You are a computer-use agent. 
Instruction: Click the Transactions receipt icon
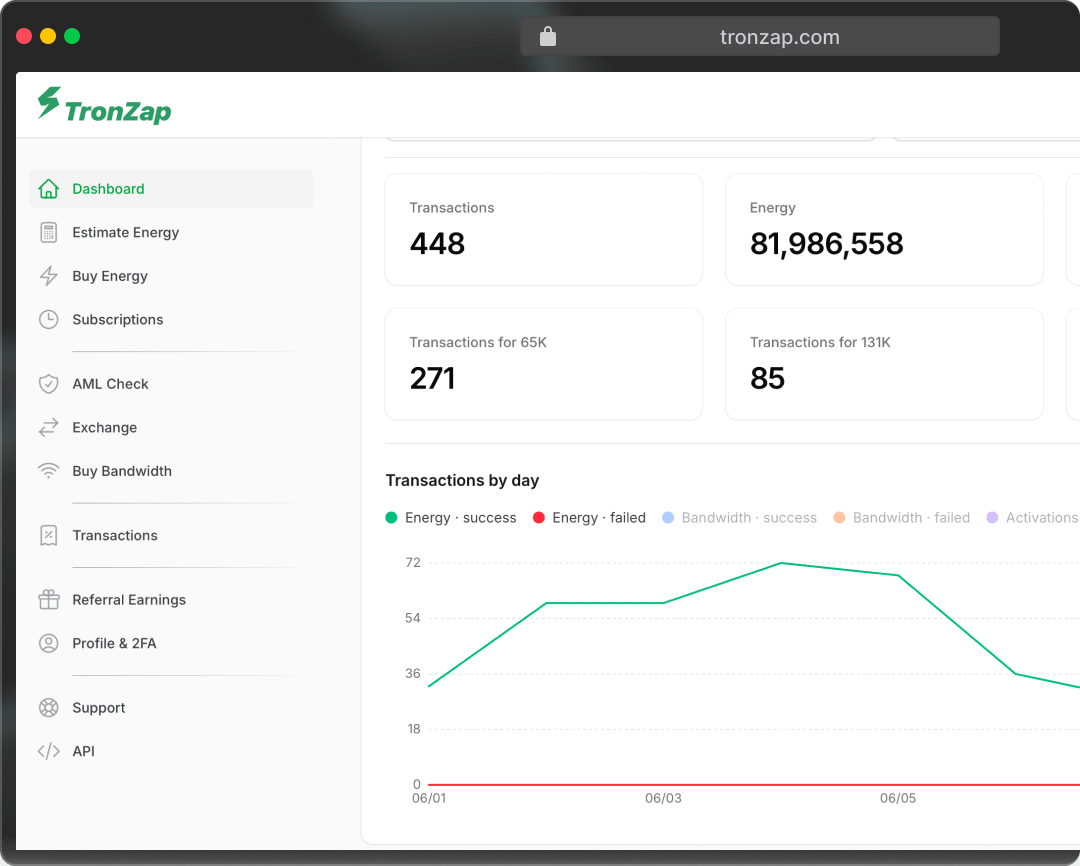[x=48, y=535]
